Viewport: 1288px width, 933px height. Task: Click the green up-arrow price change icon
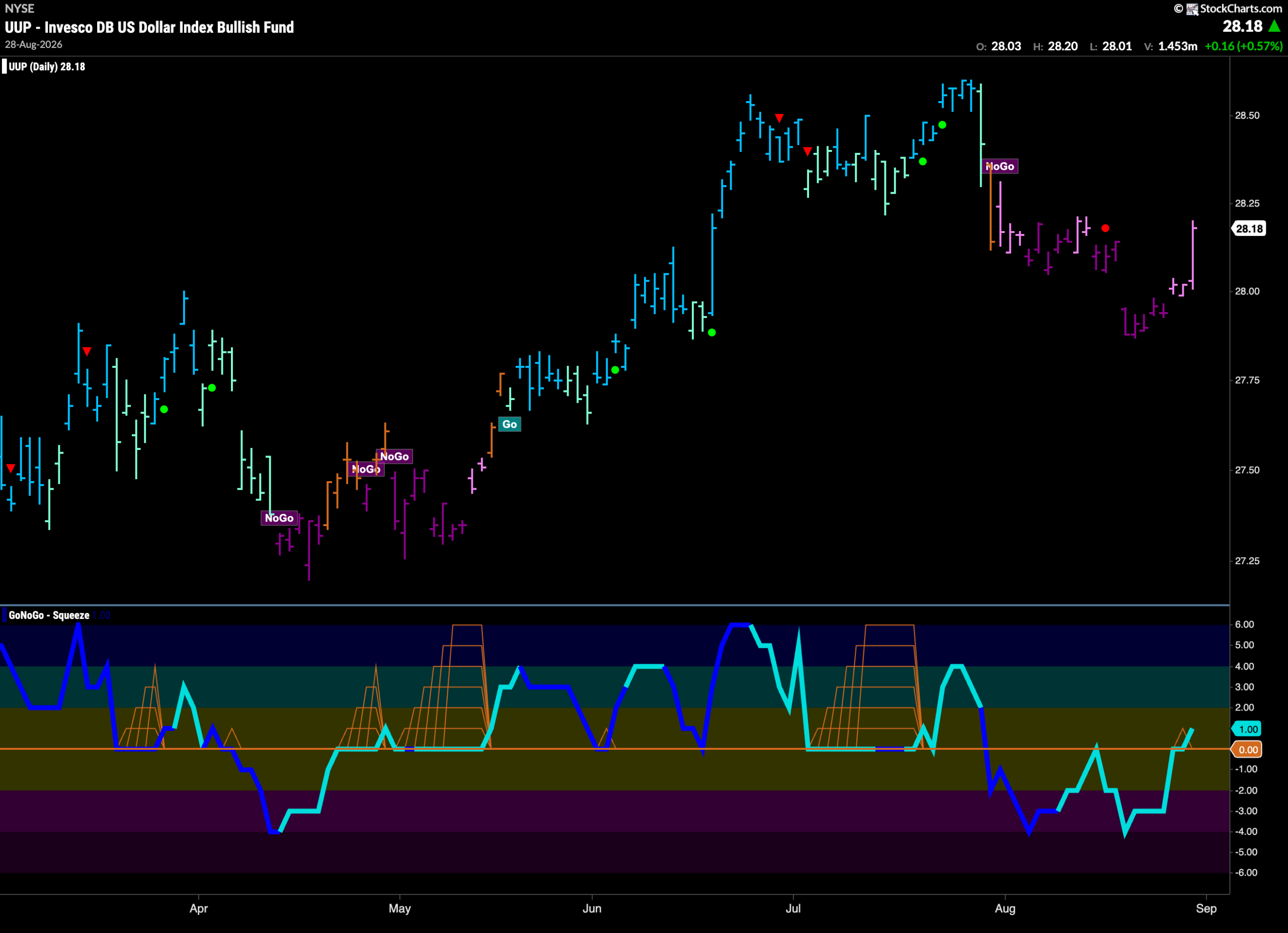(x=1274, y=26)
